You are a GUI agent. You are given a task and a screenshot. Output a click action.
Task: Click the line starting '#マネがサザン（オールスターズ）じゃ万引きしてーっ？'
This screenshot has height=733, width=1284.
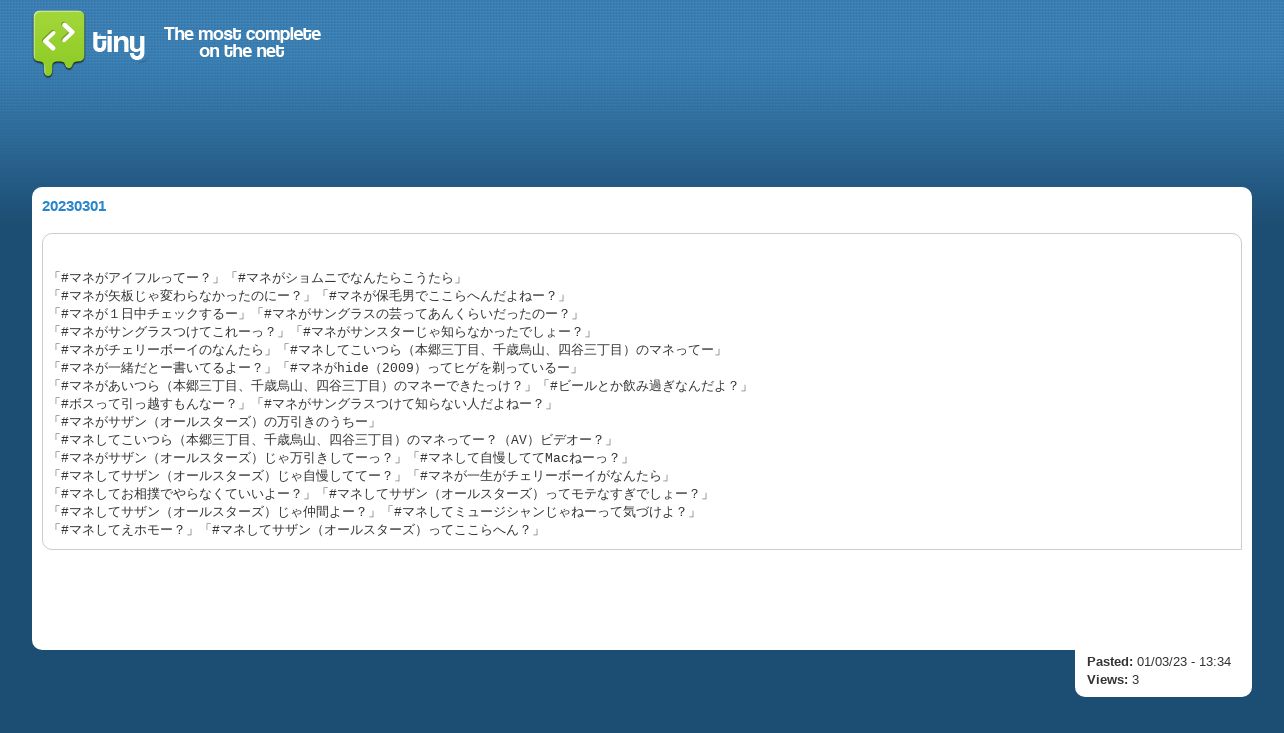pyautogui.click(x=340, y=458)
